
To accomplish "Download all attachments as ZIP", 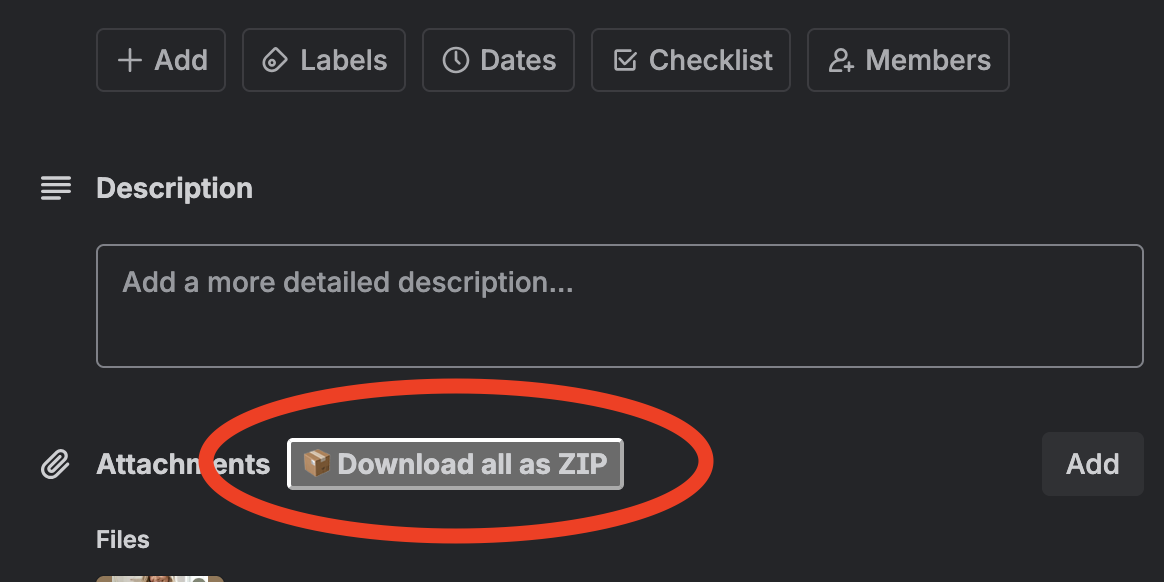I will point(455,463).
